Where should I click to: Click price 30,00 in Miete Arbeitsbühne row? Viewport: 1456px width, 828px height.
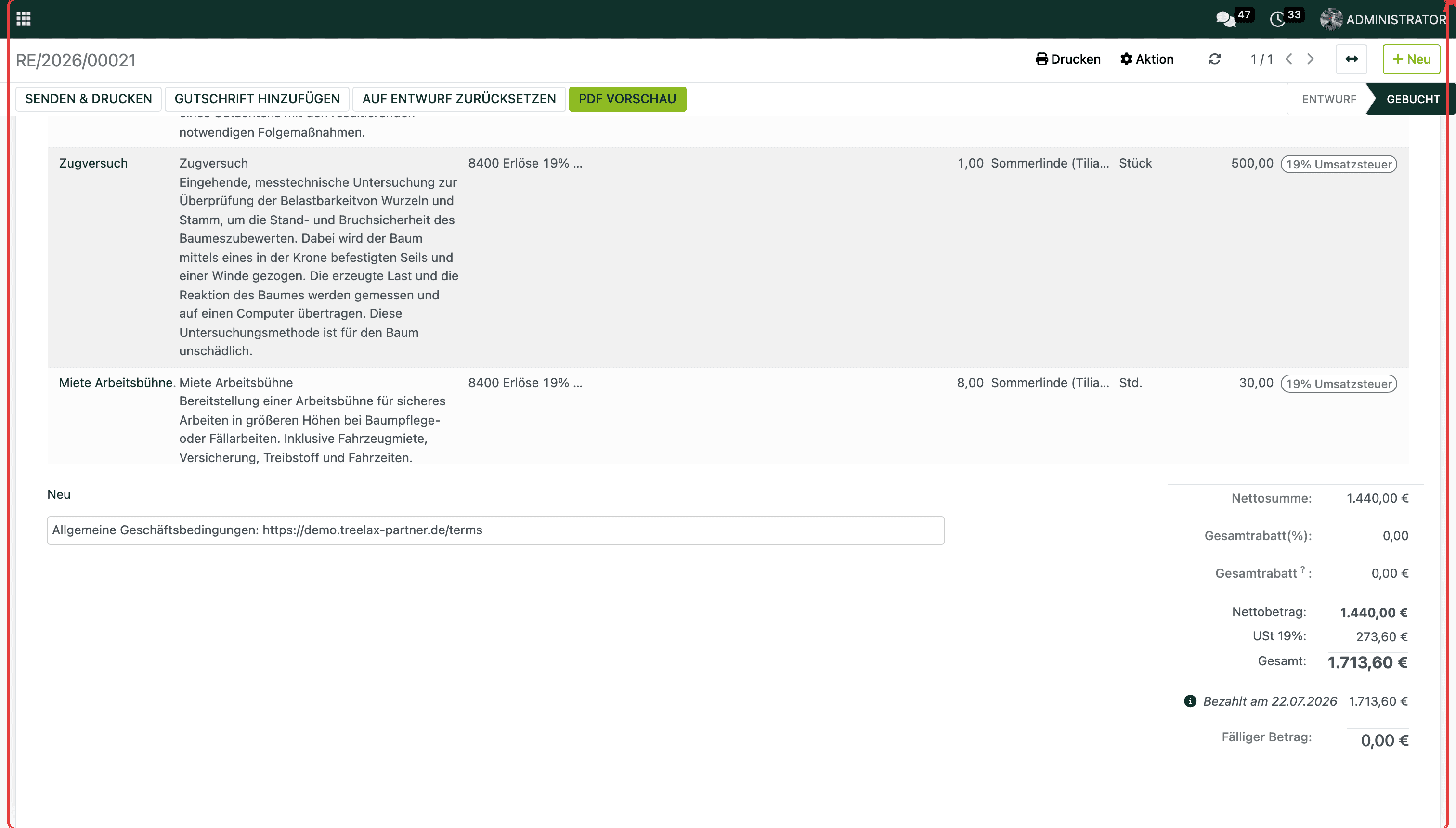tap(1256, 383)
